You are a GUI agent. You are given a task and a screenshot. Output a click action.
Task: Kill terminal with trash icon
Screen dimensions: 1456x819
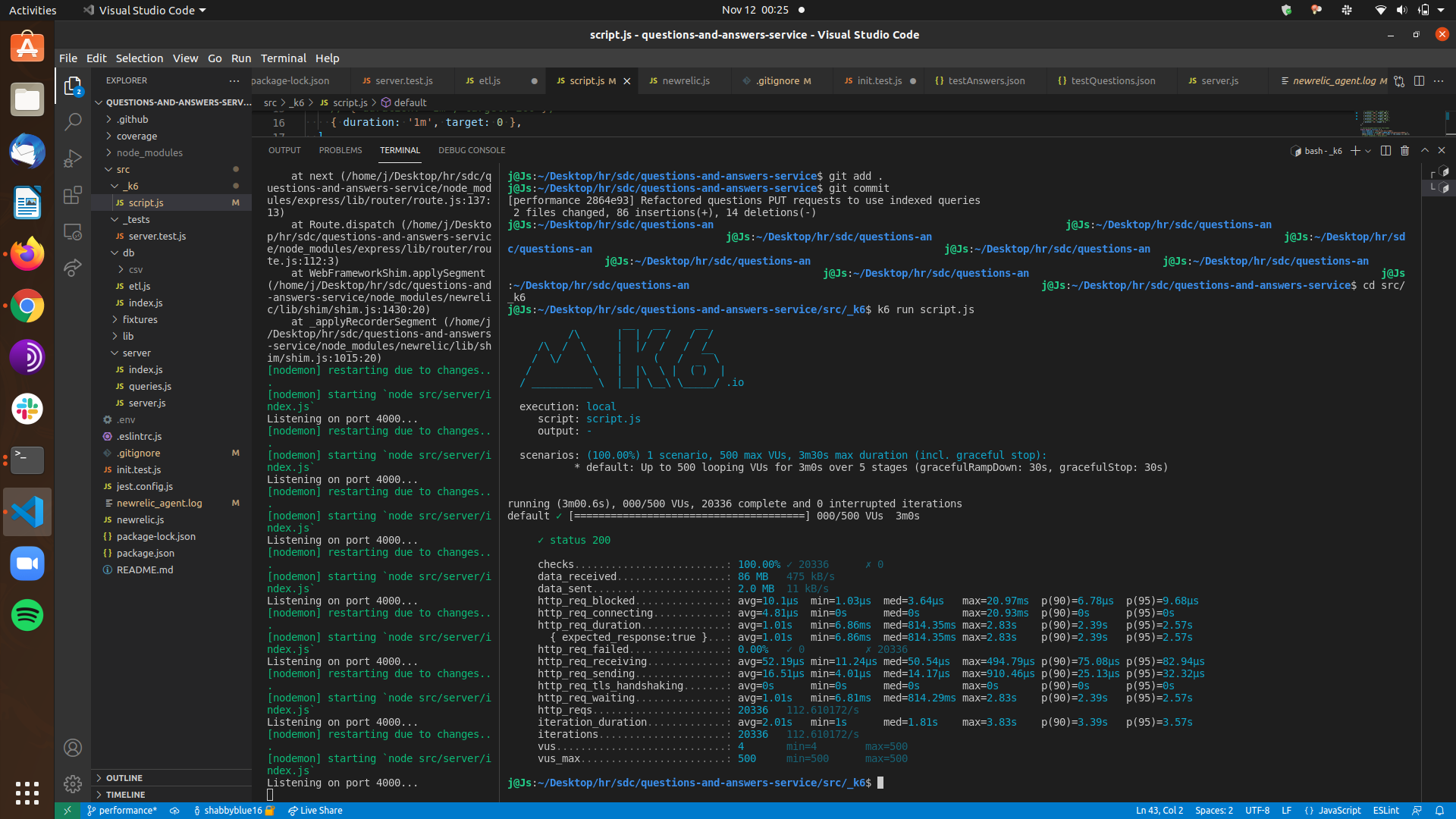tap(1404, 151)
